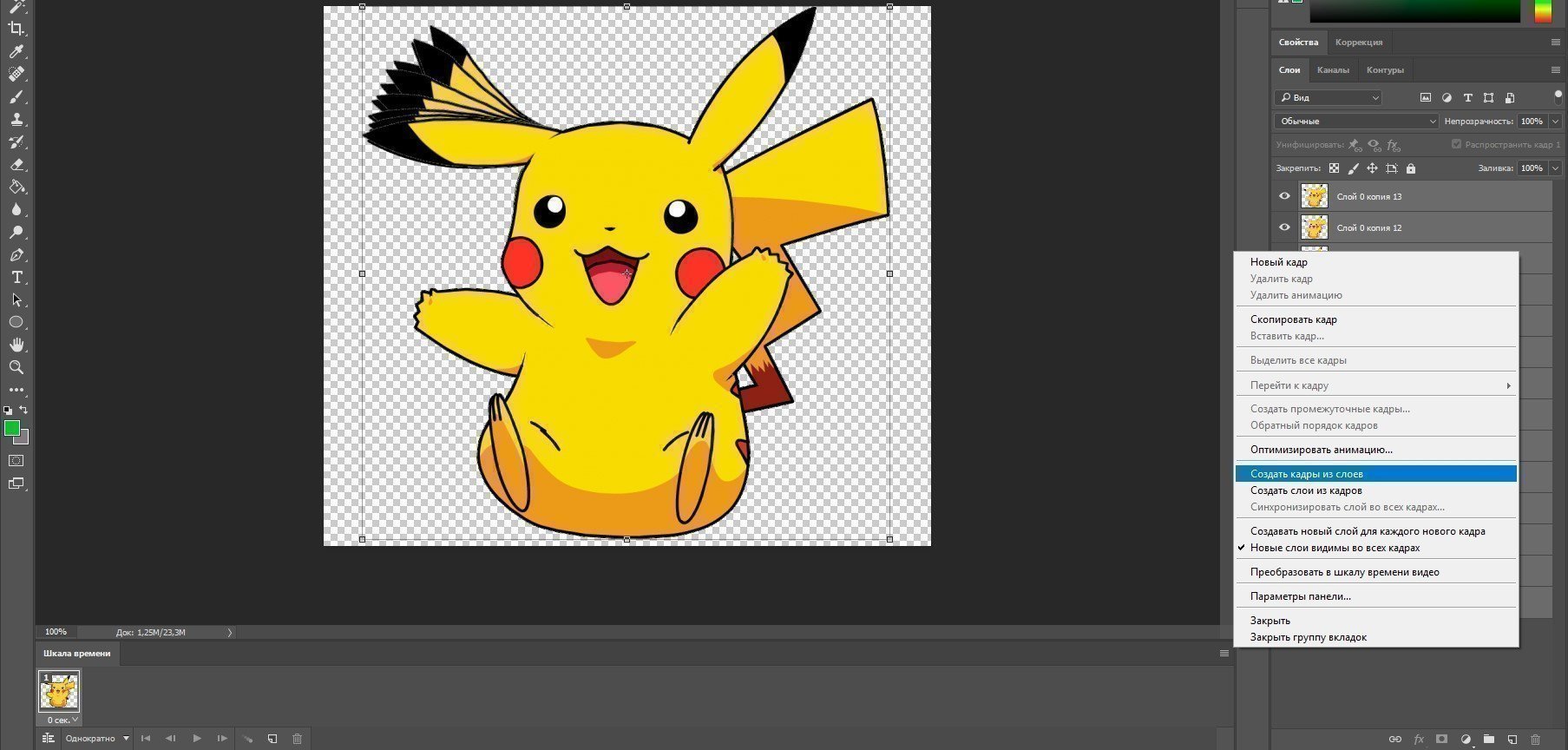Choose Скопировать кадр menu entry
Screen dimensions: 1568x750
(1376, 319)
